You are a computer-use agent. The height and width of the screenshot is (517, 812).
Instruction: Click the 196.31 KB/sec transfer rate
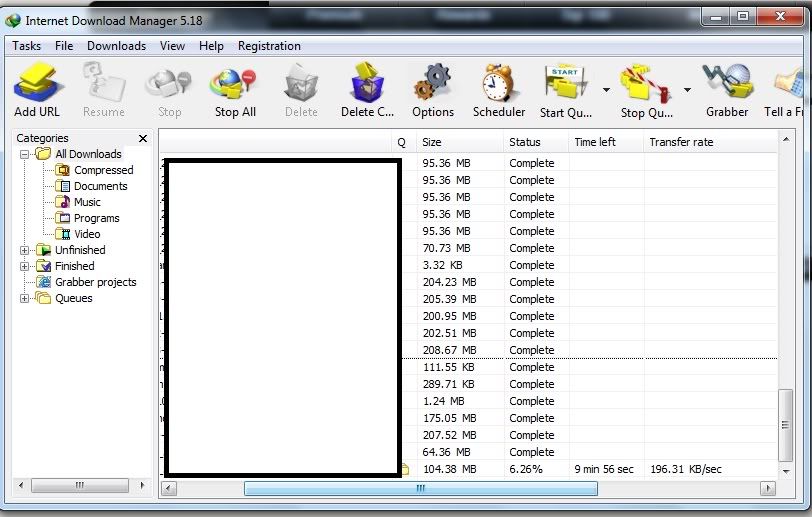pyautogui.click(x=686, y=469)
